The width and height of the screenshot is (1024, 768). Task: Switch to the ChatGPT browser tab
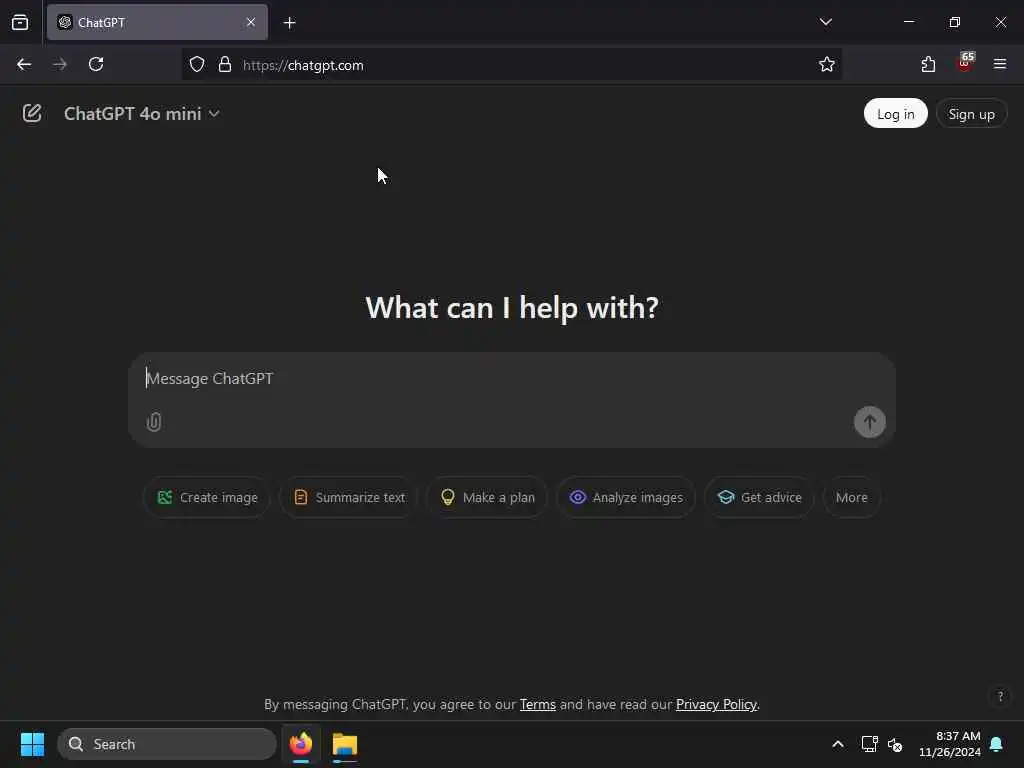click(157, 22)
